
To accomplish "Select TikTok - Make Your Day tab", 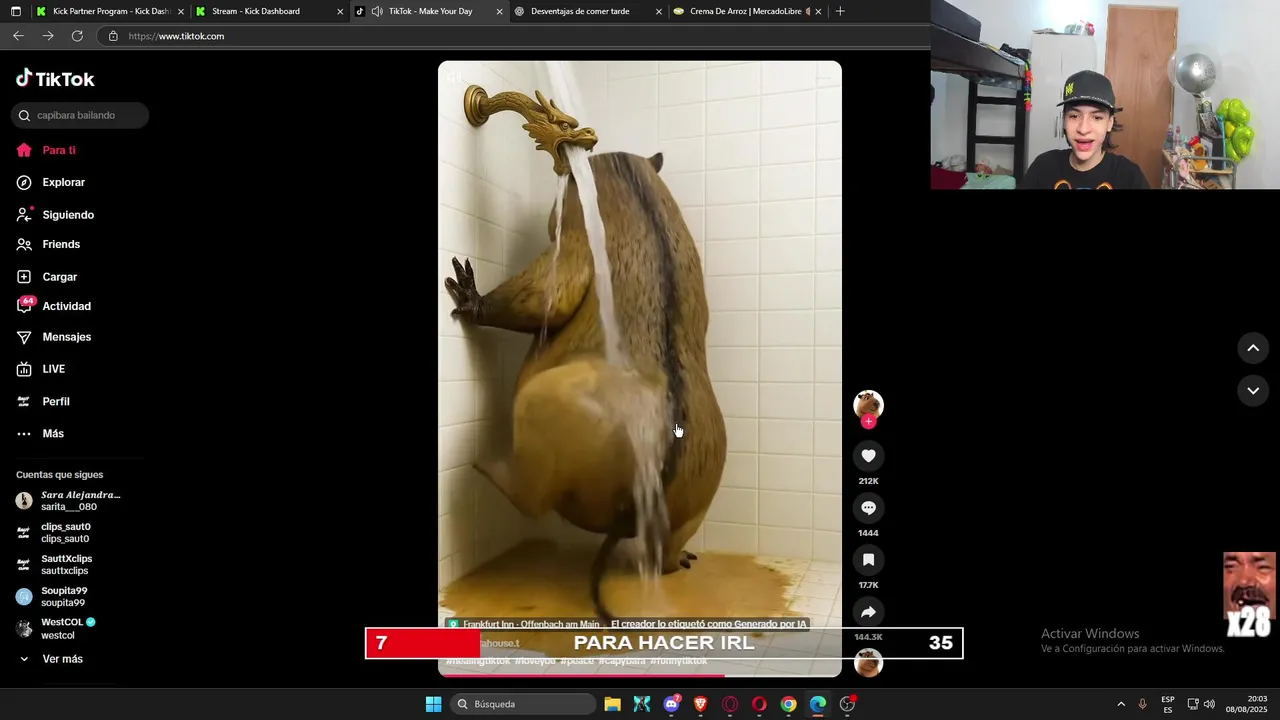I will coord(430,12).
